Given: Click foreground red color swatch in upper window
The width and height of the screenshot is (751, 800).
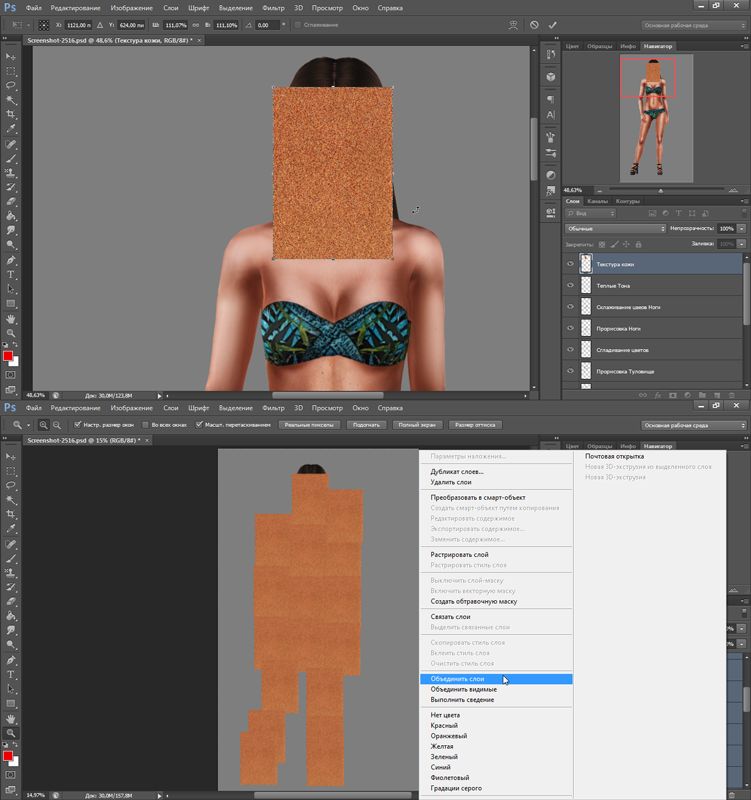Looking at the screenshot, I should [8, 356].
